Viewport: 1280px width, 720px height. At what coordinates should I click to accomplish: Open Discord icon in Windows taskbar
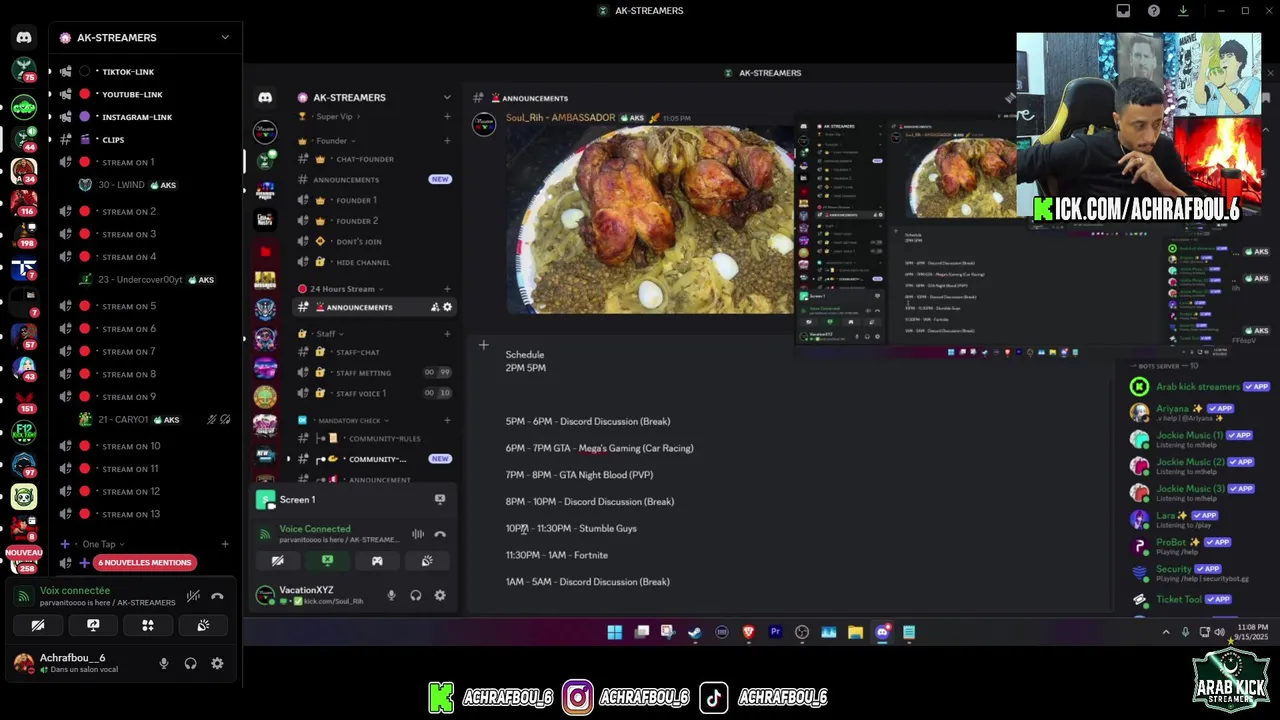882,632
